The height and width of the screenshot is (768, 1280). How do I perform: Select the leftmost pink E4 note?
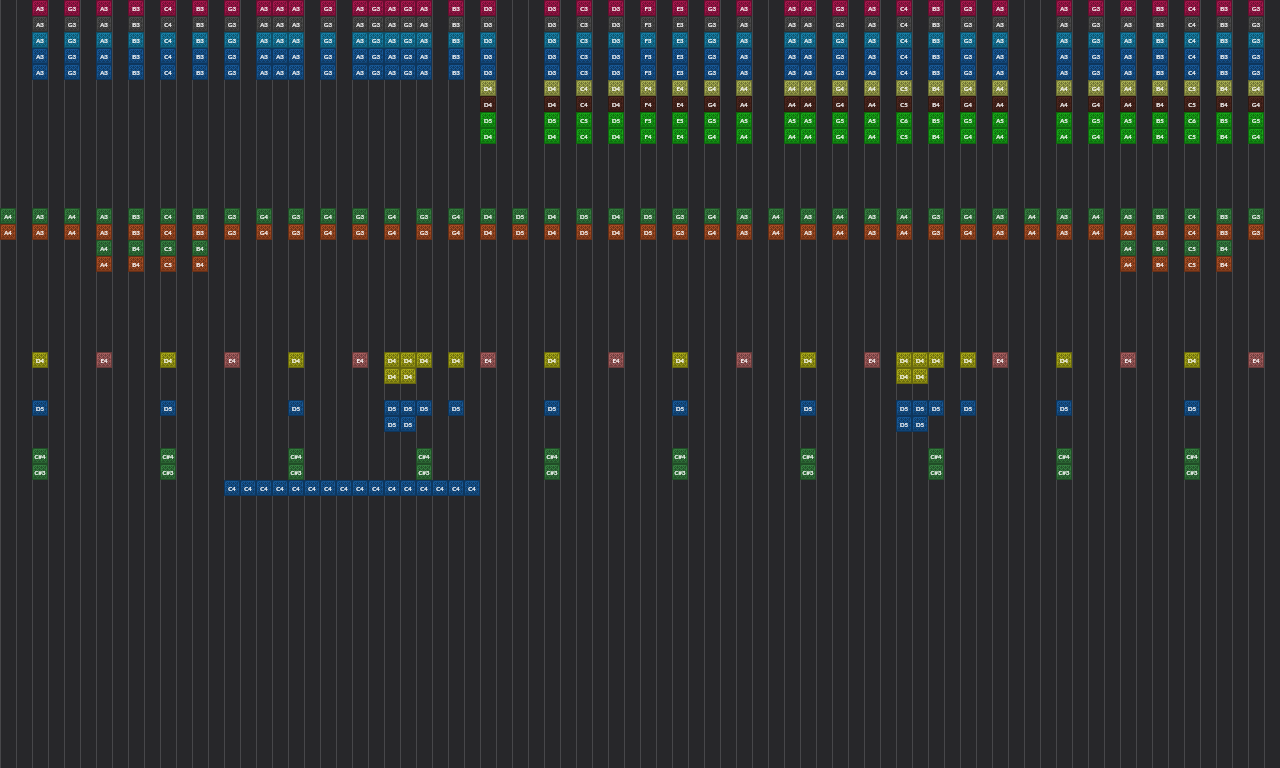pyautogui.click(x=104, y=360)
